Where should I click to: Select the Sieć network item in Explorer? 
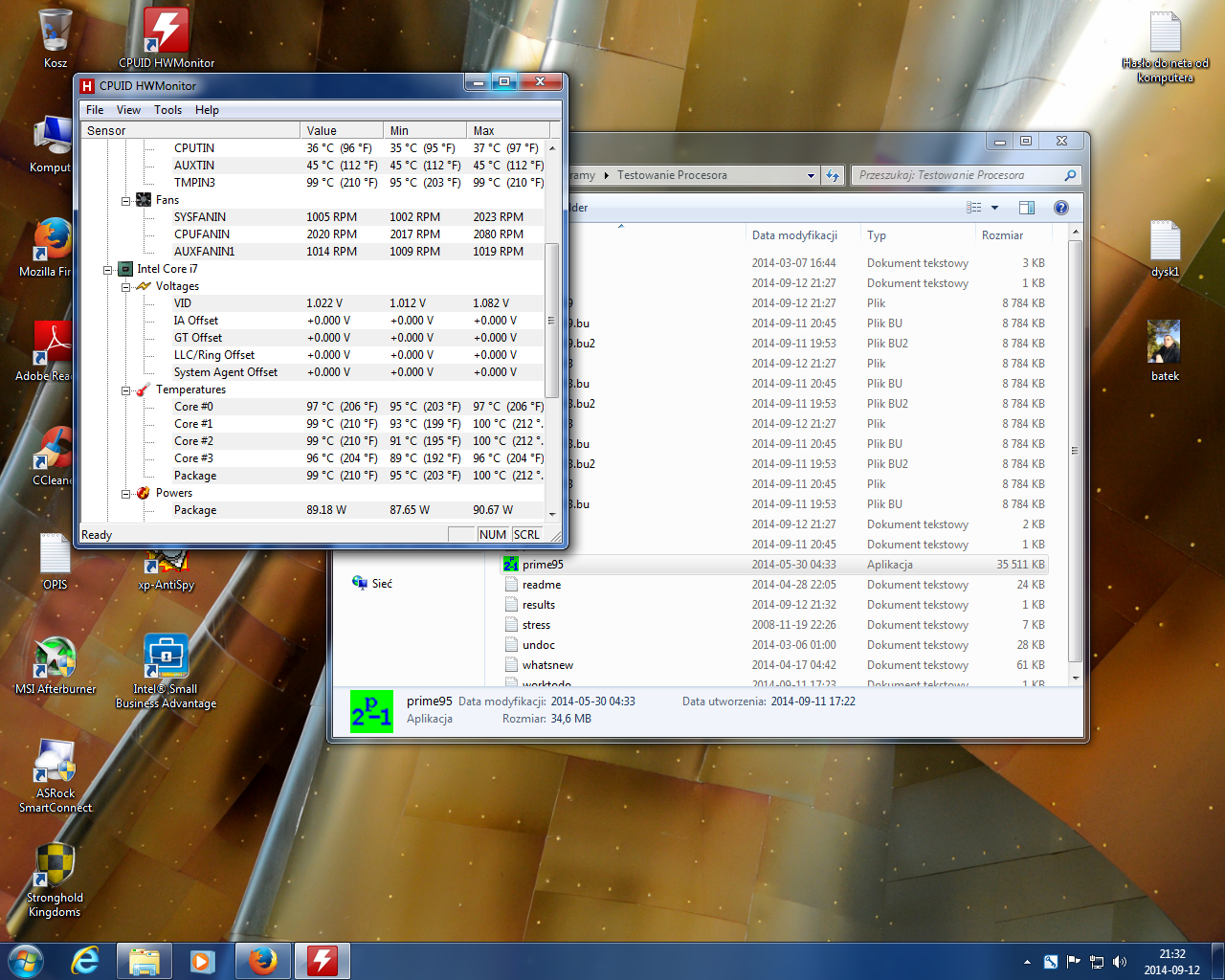pyautogui.click(x=372, y=583)
